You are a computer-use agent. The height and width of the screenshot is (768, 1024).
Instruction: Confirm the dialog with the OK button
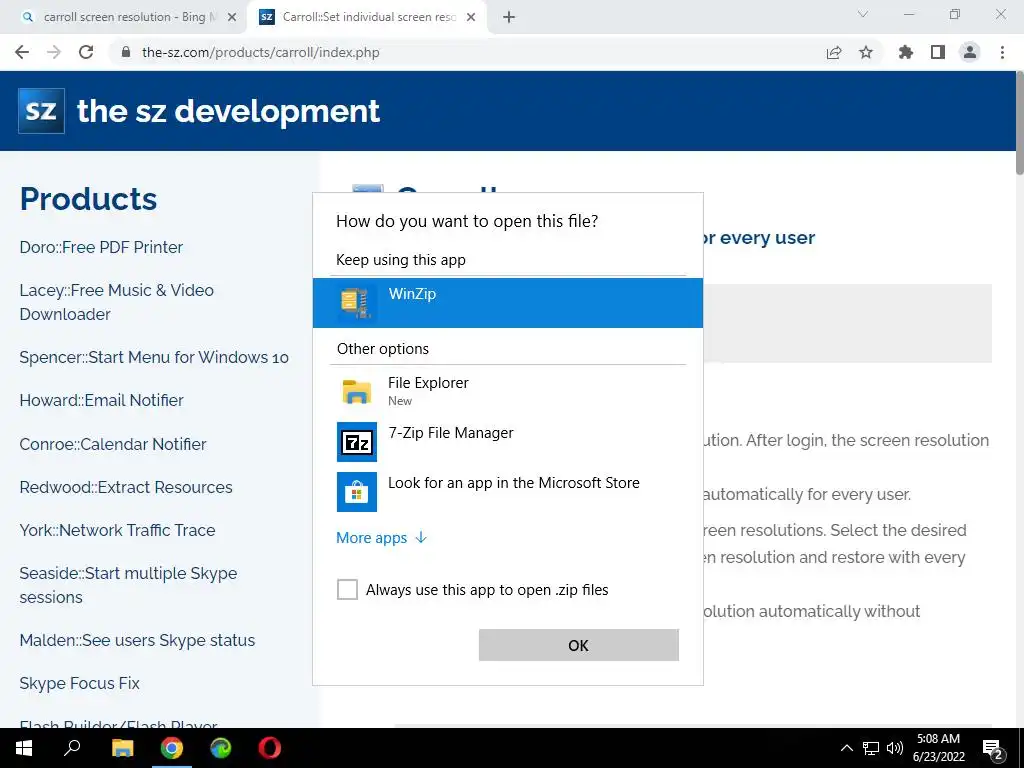point(579,645)
